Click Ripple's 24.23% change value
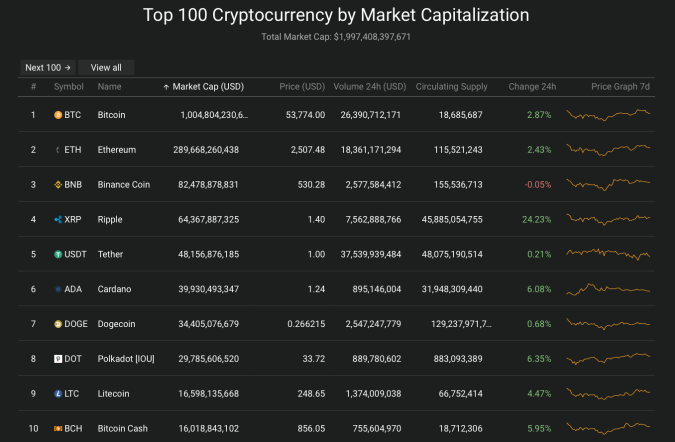This screenshot has width=675, height=442. click(x=536, y=219)
